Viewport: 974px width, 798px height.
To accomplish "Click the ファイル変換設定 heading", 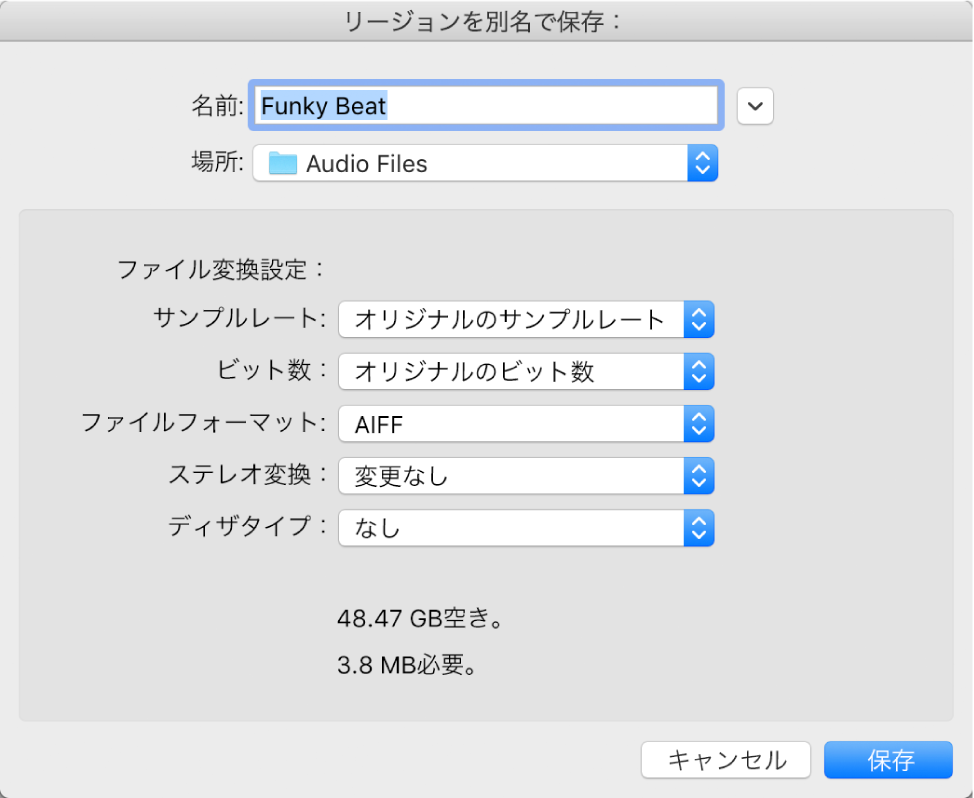I will [221, 270].
